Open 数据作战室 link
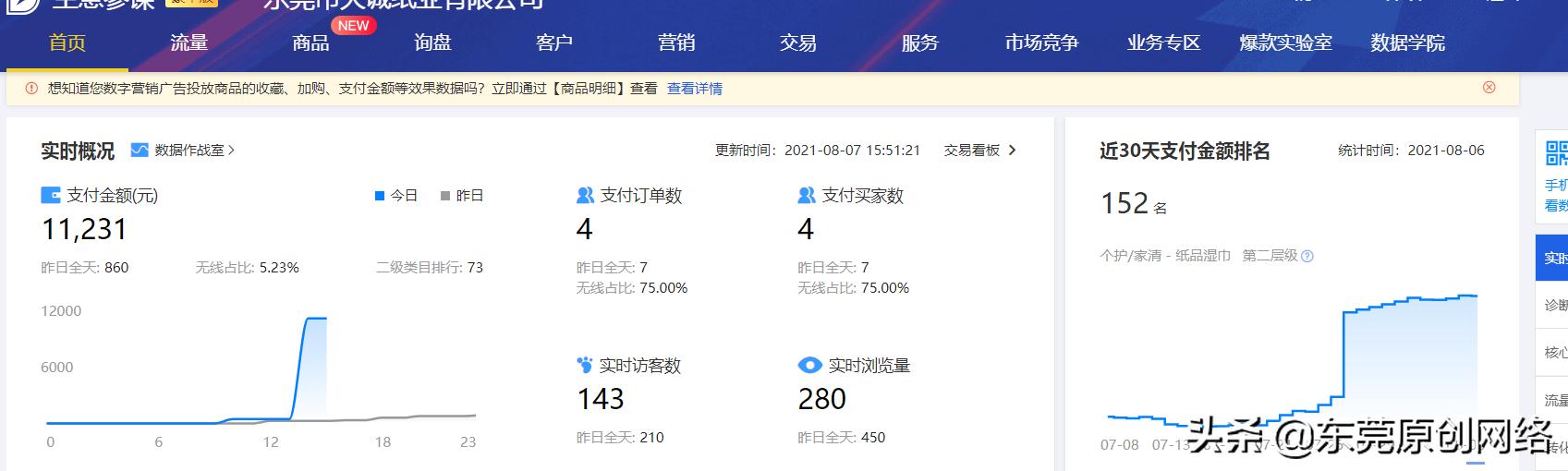Screen dimensions: 1568x471 click(x=189, y=150)
